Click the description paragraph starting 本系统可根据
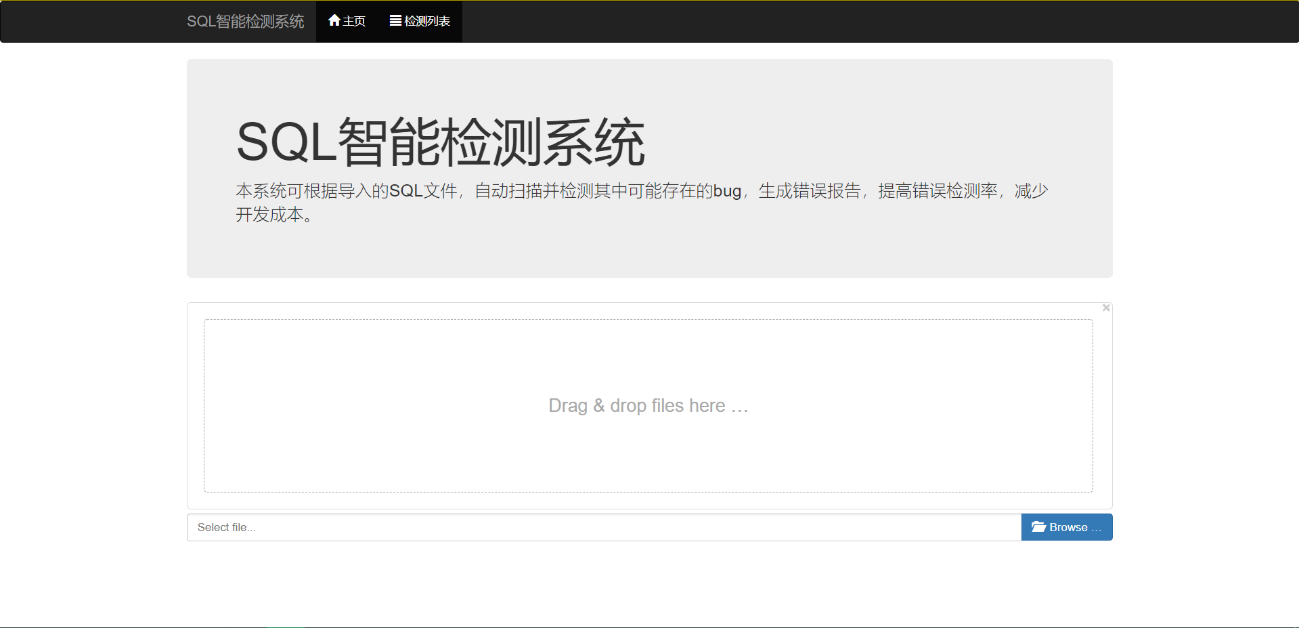Viewport: 1299px width, 628px height. point(642,203)
